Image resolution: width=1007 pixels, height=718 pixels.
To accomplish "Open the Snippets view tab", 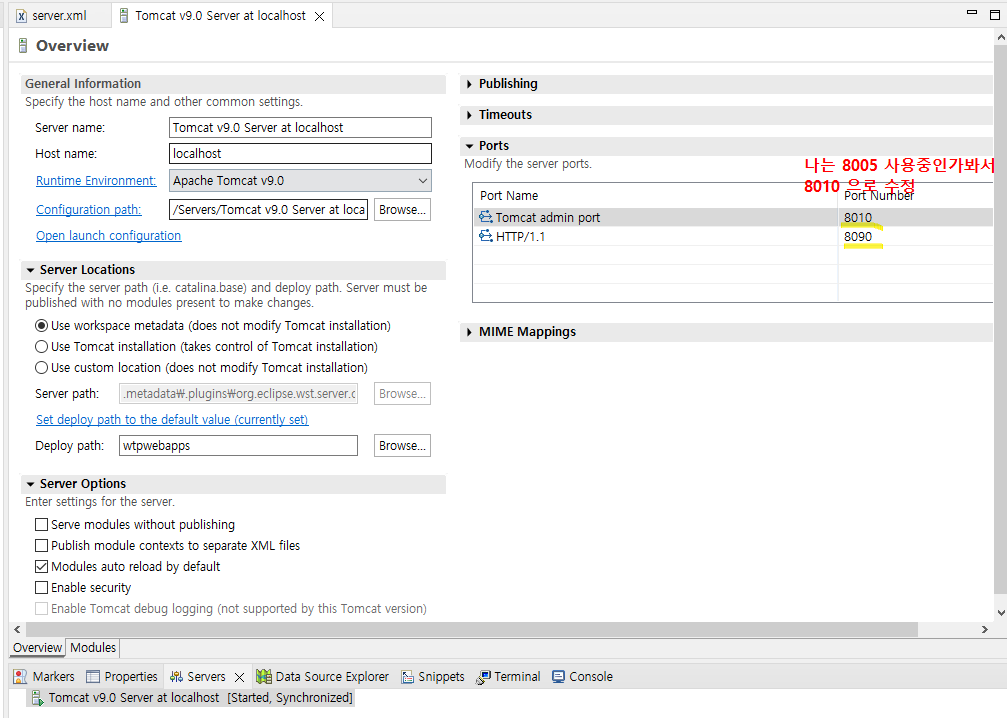I will [433, 676].
